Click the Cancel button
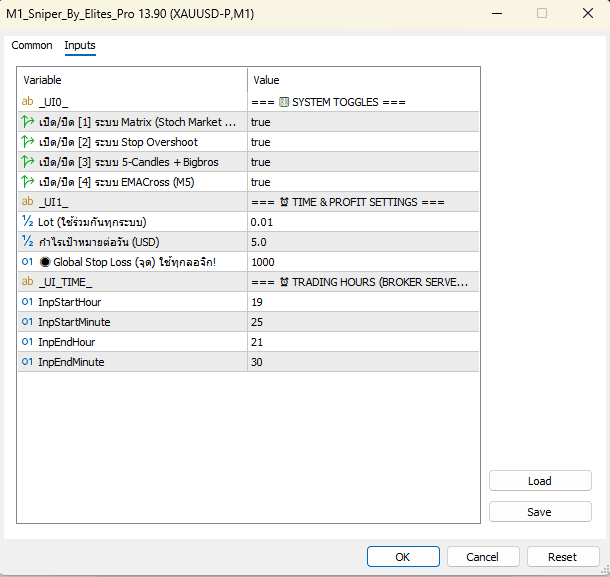610x577 pixels. click(x=483, y=557)
